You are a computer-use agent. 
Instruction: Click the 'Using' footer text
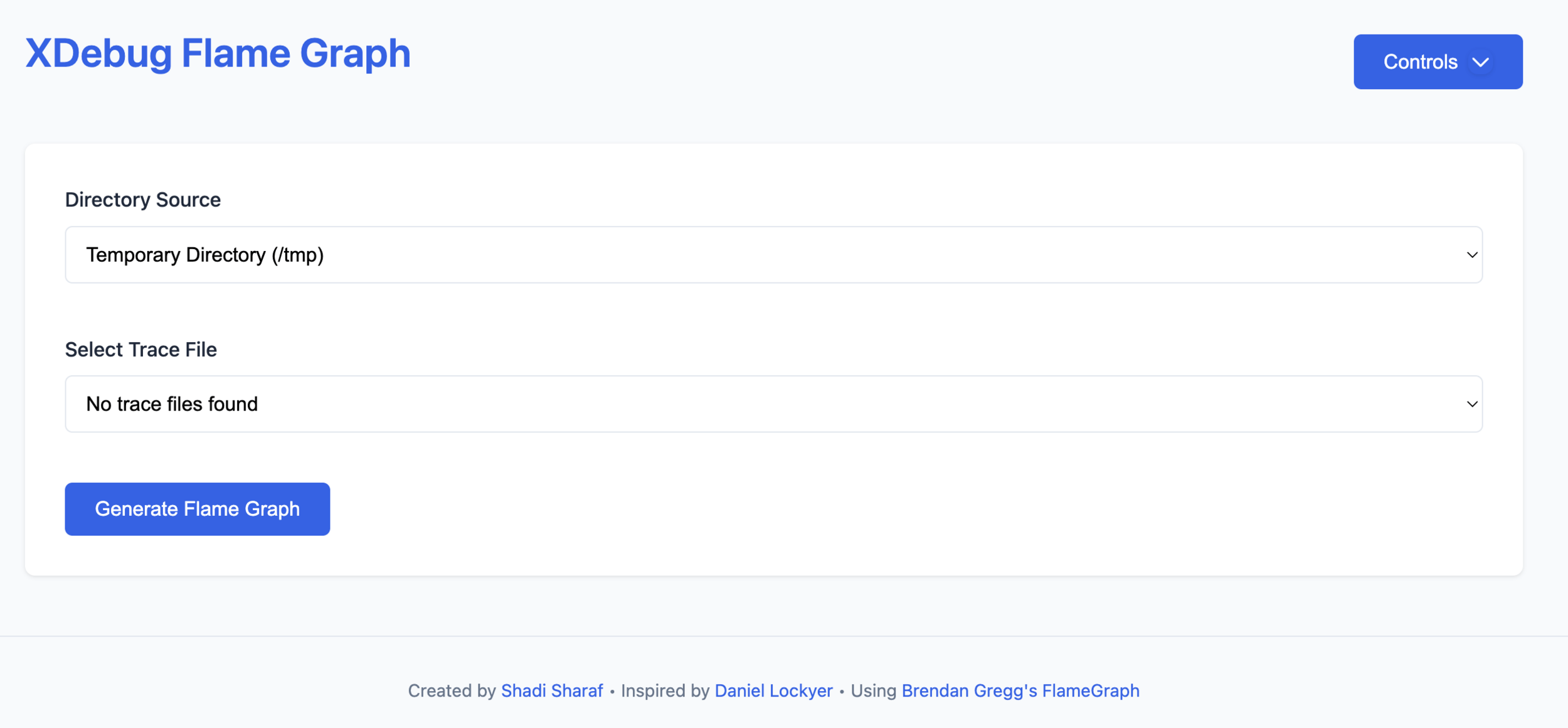click(873, 690)
